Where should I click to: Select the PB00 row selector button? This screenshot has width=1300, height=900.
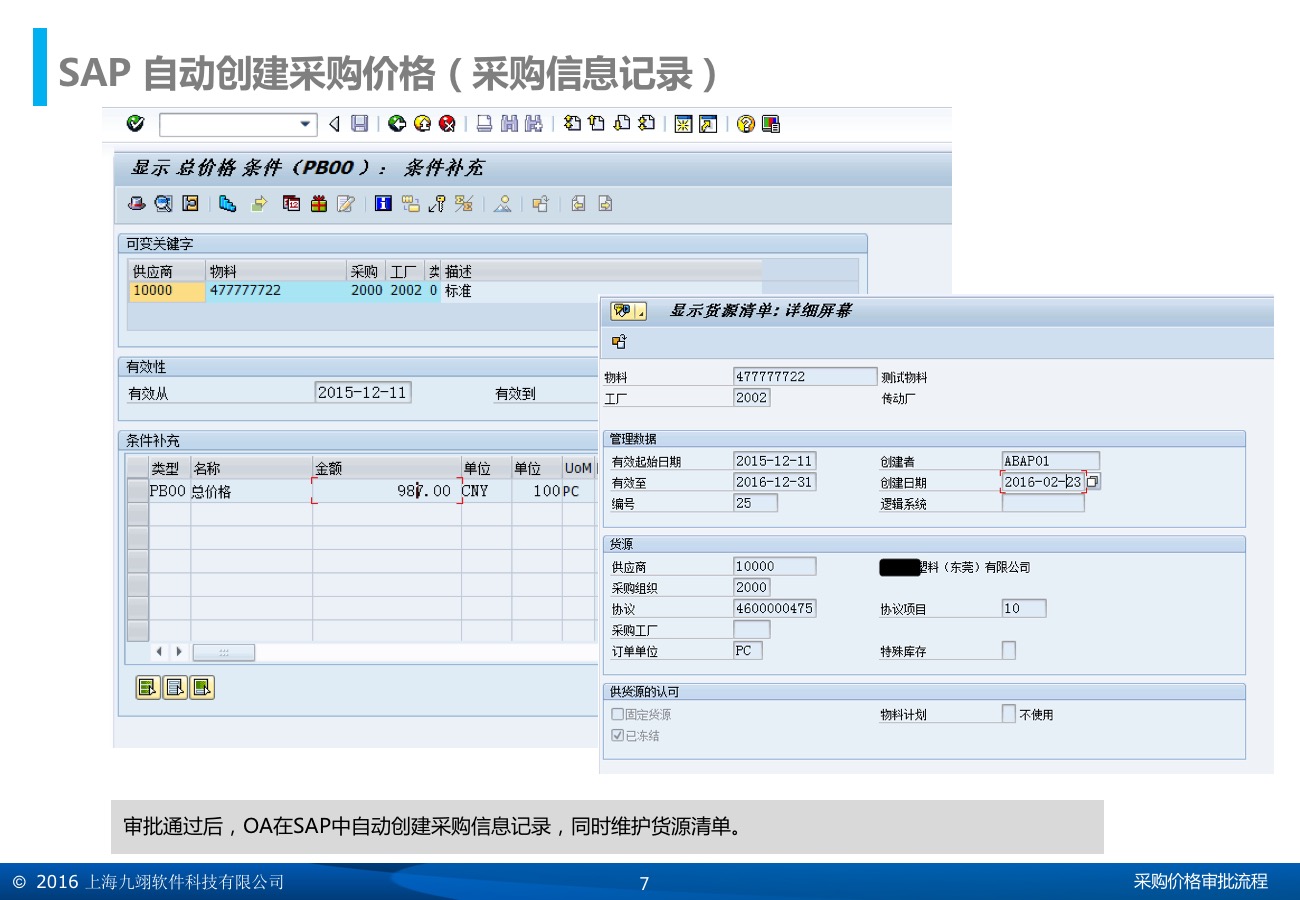point(137,490)
